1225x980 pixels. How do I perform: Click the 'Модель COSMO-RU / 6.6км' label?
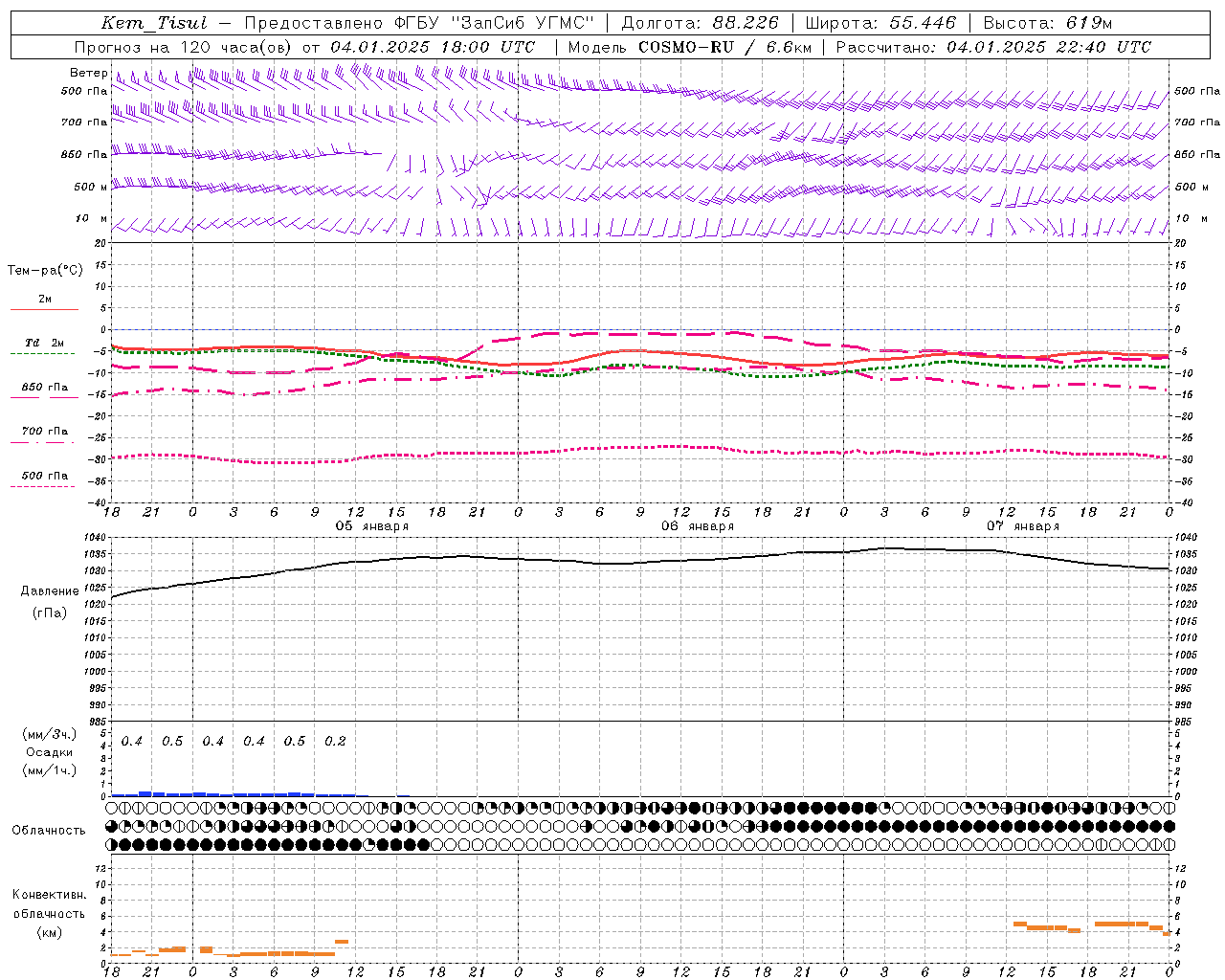click(x=689, y=47)
